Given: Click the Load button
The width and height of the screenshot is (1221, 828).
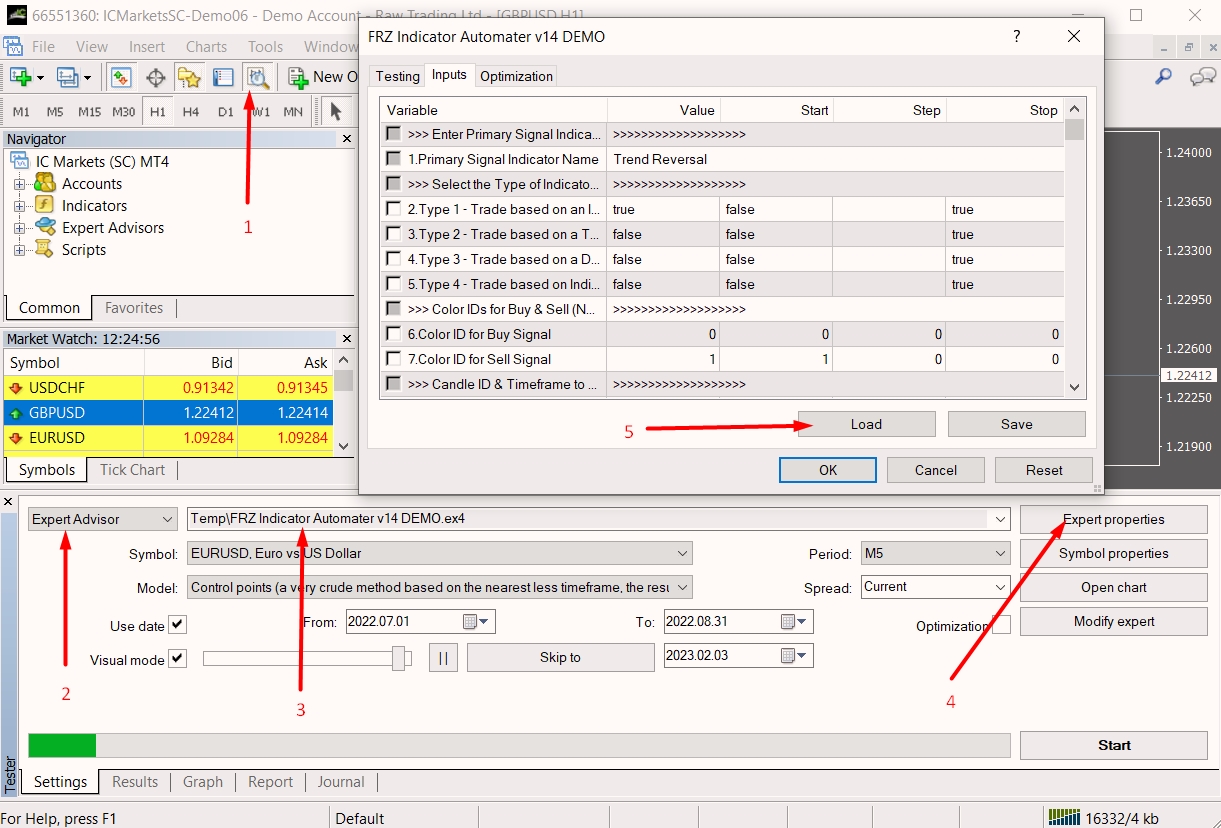Looking at the screenshot, I should pos(866,424).
